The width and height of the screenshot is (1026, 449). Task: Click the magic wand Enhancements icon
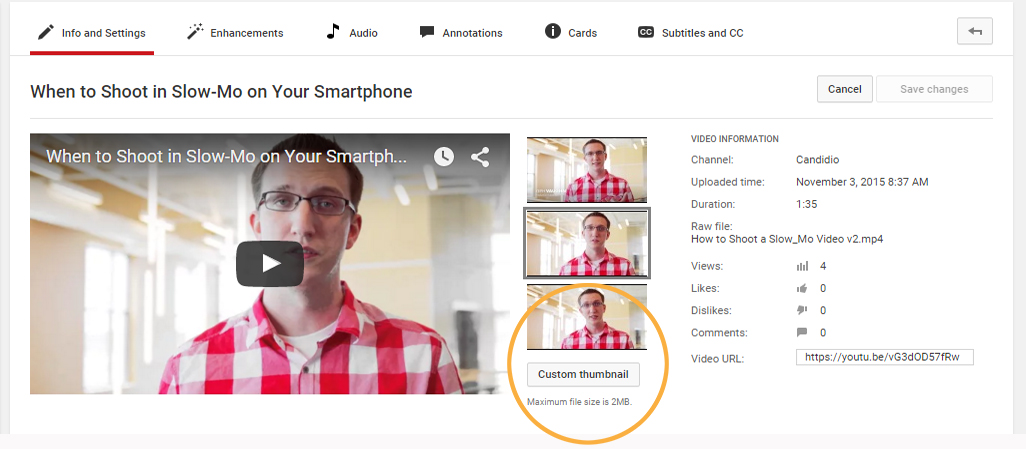tap(195, 32)
